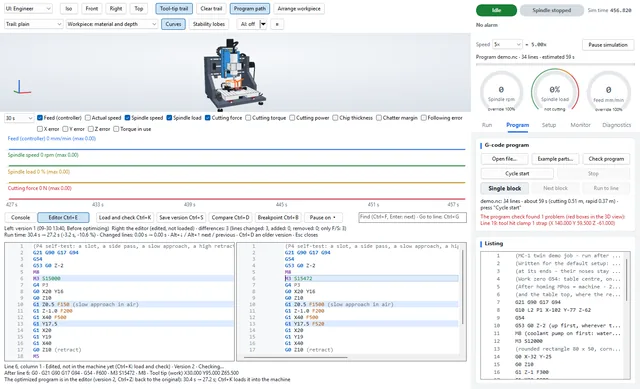Toggle the Program path button
Viewport: 640px width, 389px height.
pos(249,9)
